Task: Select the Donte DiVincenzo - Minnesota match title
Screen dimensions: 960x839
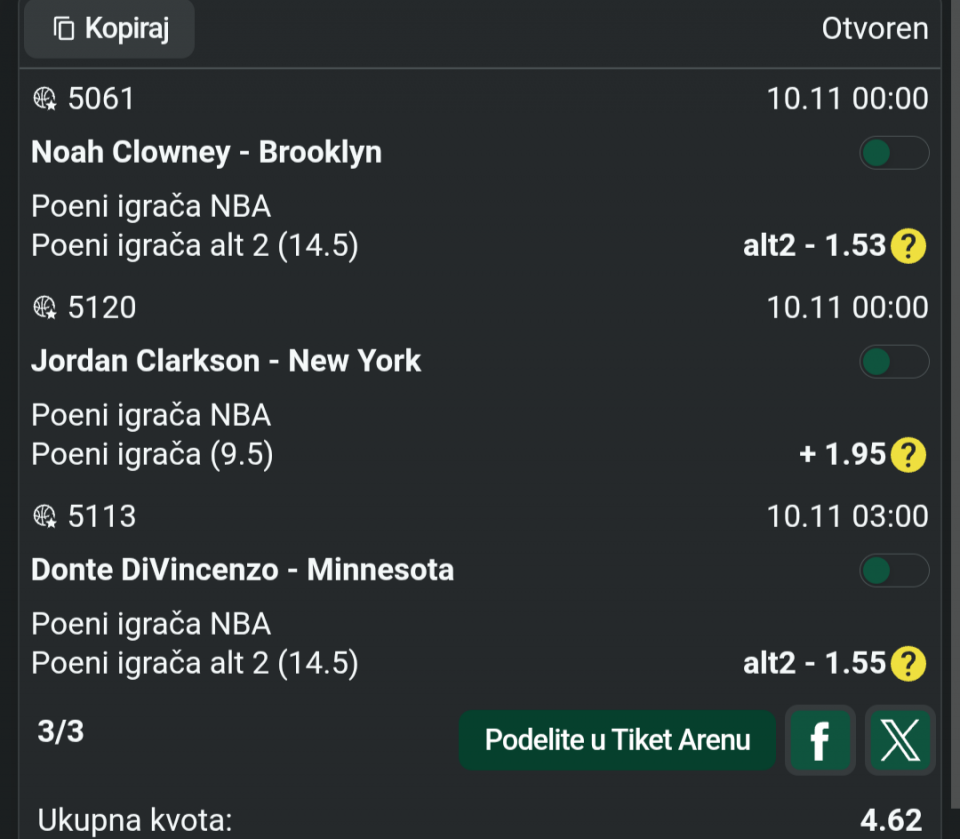Action: pyautogui.click(x=243, y=570)
